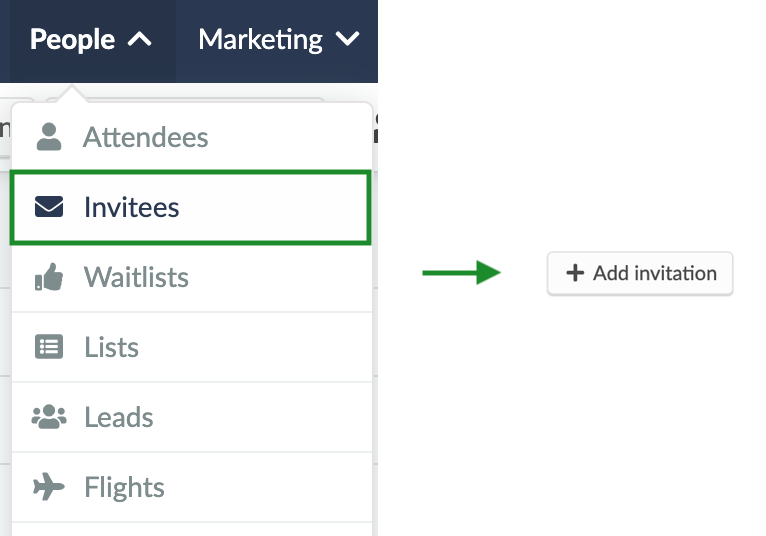Open the Flights menu entry
This screenshot has height=536, width=766.
pos(192,487)
